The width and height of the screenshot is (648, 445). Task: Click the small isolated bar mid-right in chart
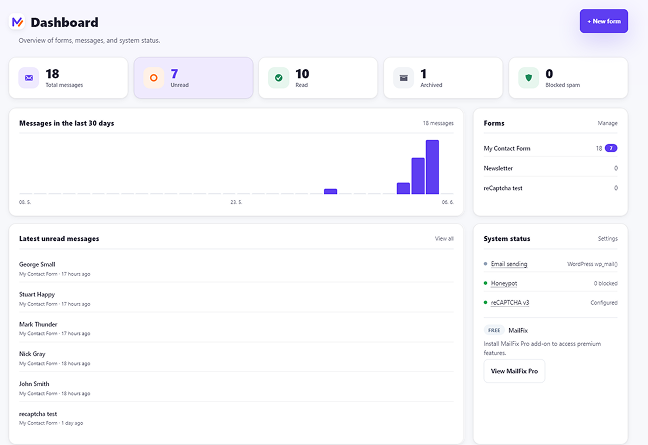point(331,191)
